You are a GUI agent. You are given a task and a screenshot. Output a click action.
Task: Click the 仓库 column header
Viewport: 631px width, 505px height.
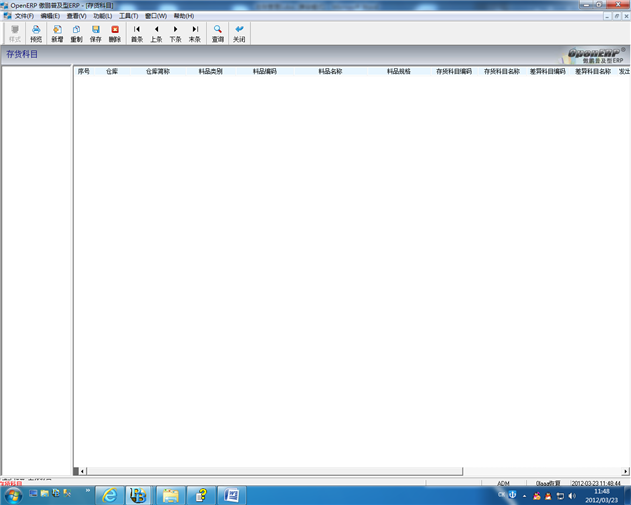coord(112,72)
